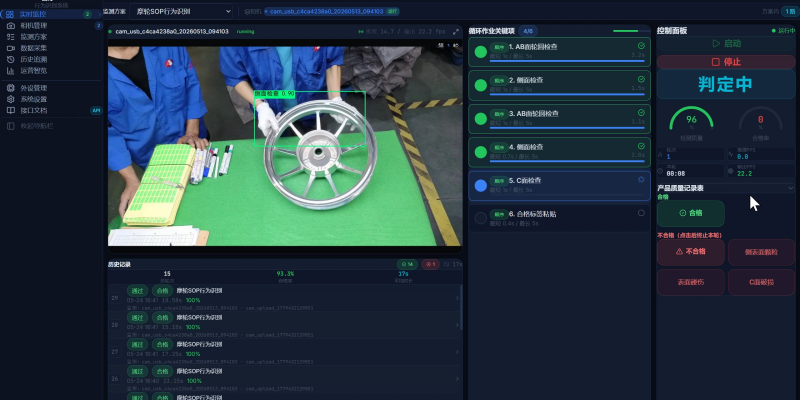
Task: Click the 合格 tag on record 28
Action: click(x=162, y=318)
